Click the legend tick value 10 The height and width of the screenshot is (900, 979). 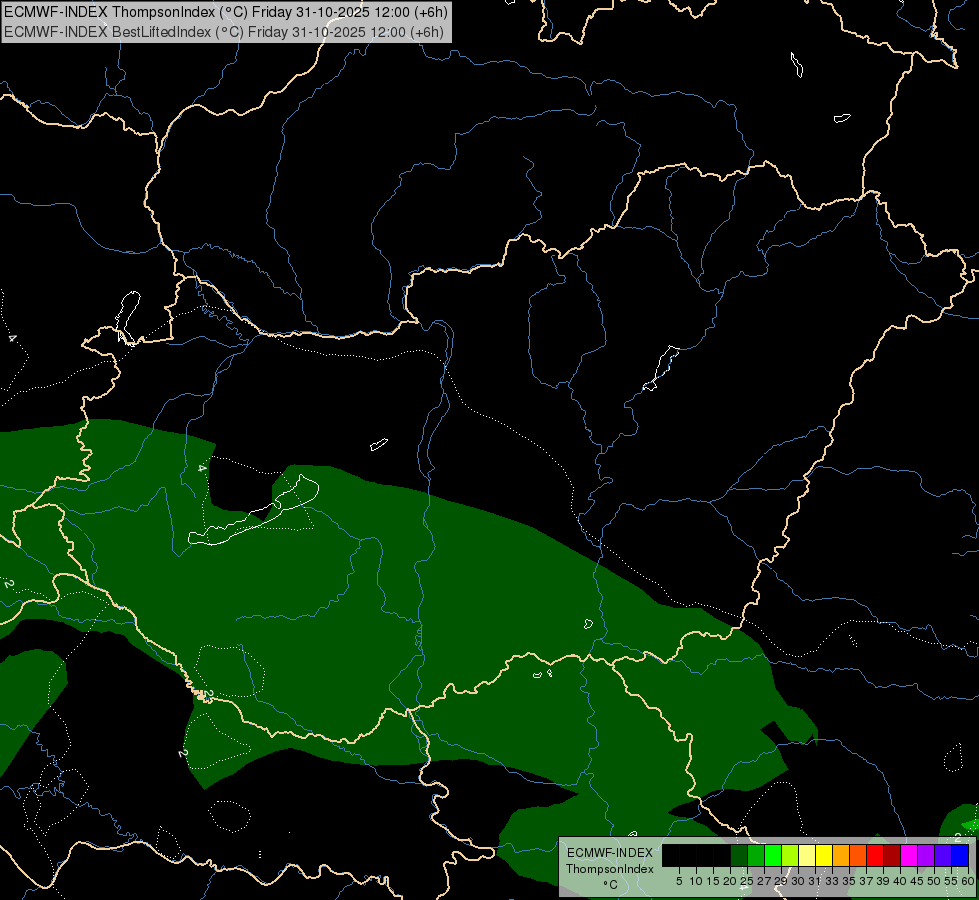(696, 881)
